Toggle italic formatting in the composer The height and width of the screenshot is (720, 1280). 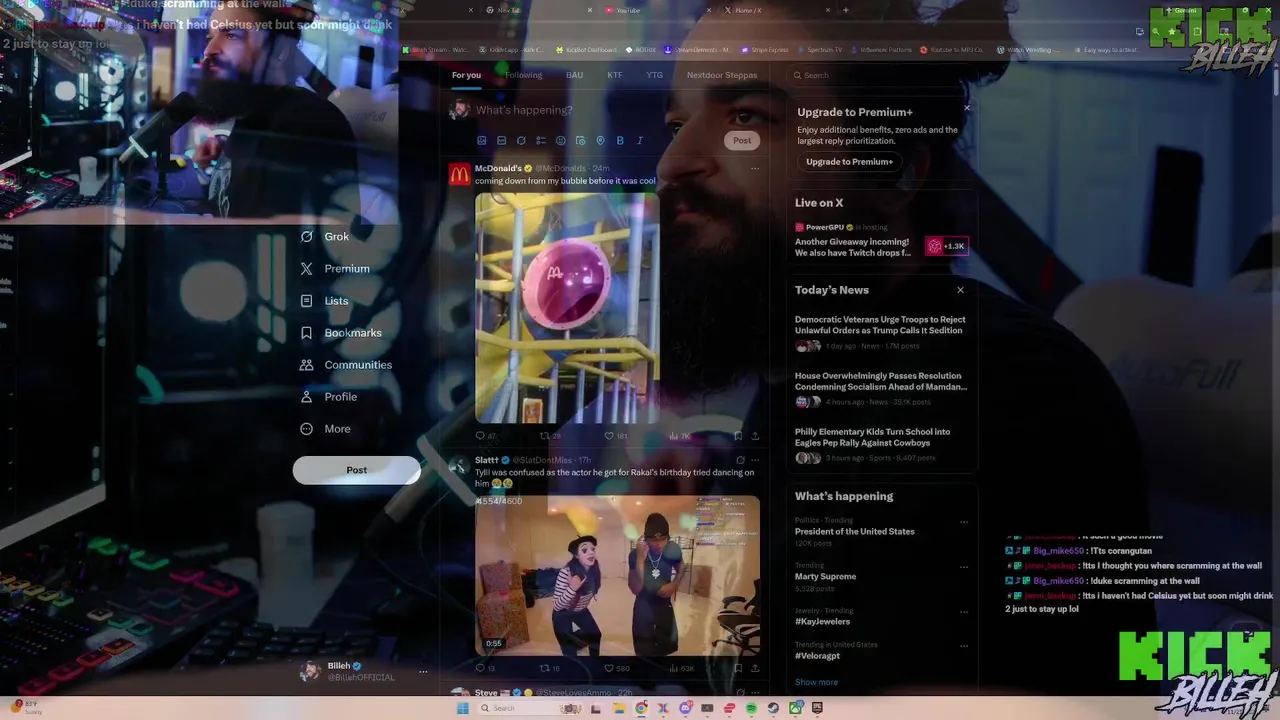point(640,141)
